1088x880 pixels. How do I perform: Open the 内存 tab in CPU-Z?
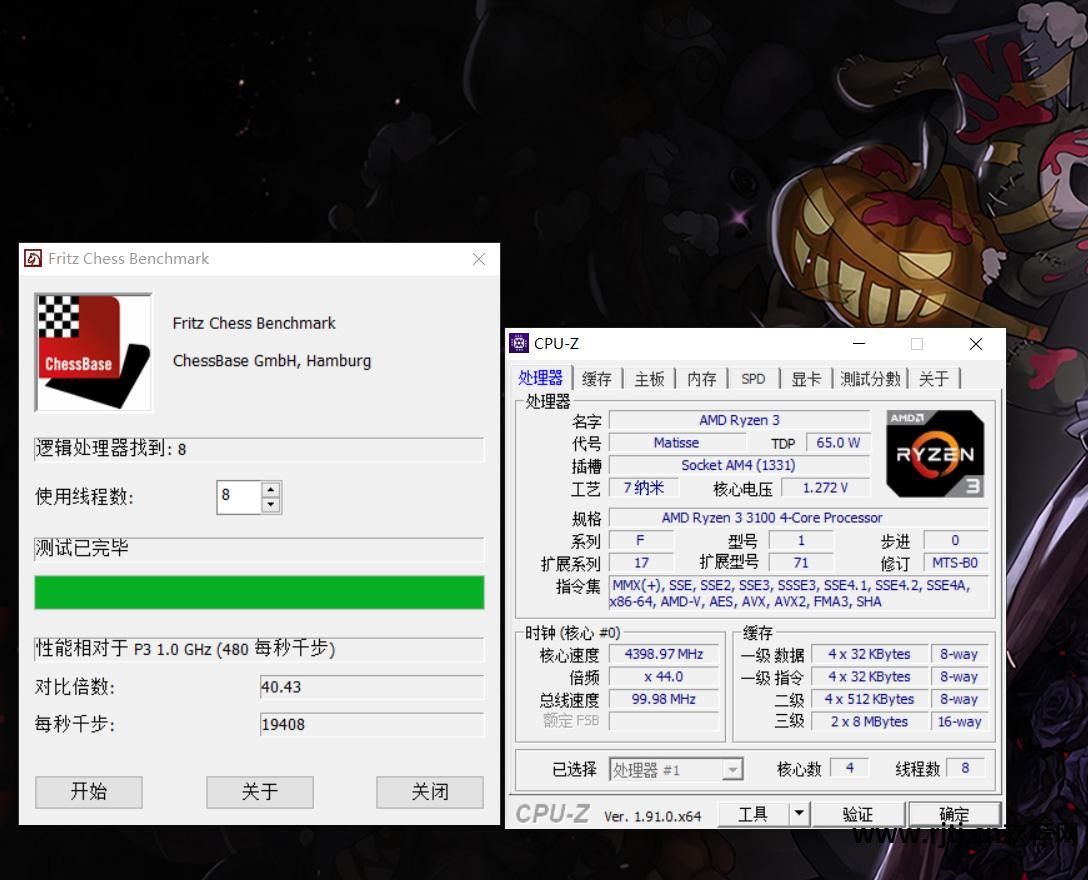(x=702, y=379)
